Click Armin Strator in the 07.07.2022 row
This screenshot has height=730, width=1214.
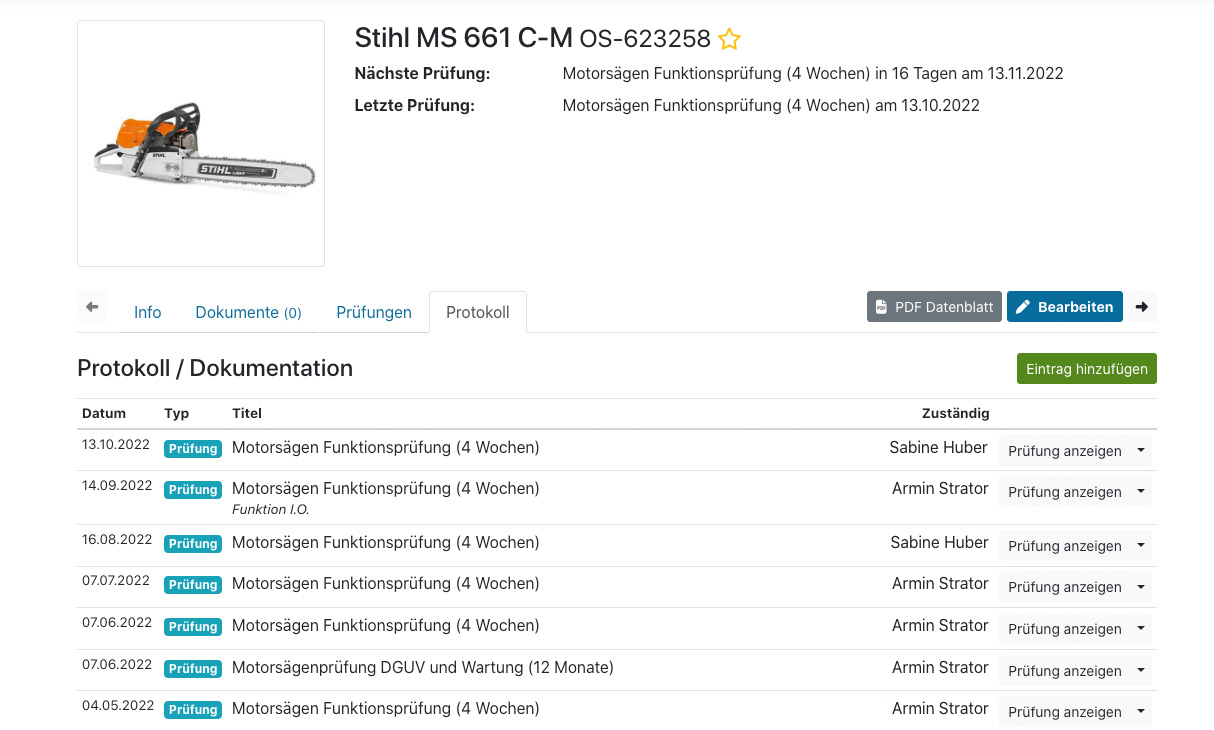[x=940, y=584]
